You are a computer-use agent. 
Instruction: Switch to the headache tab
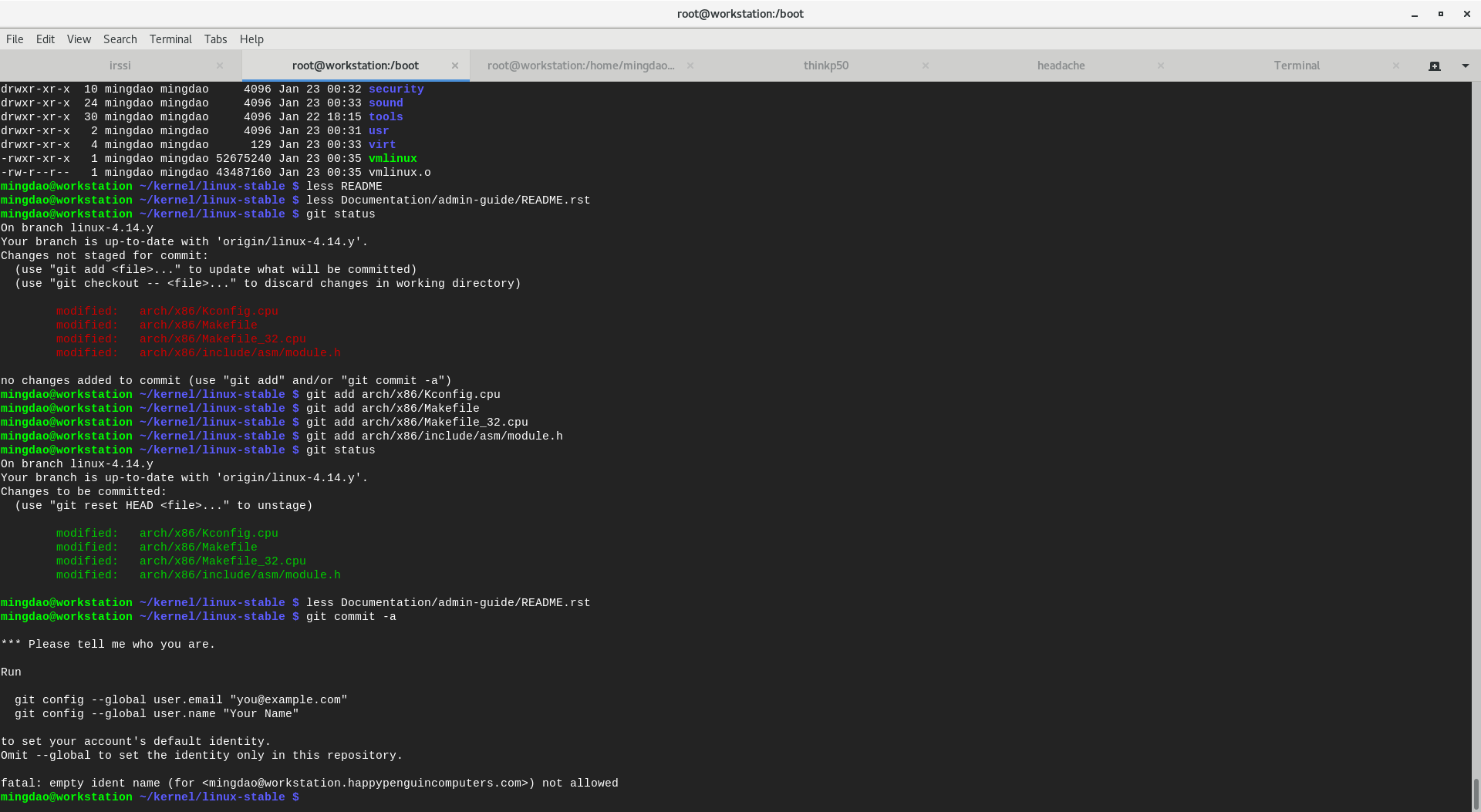pos(1061,66)
